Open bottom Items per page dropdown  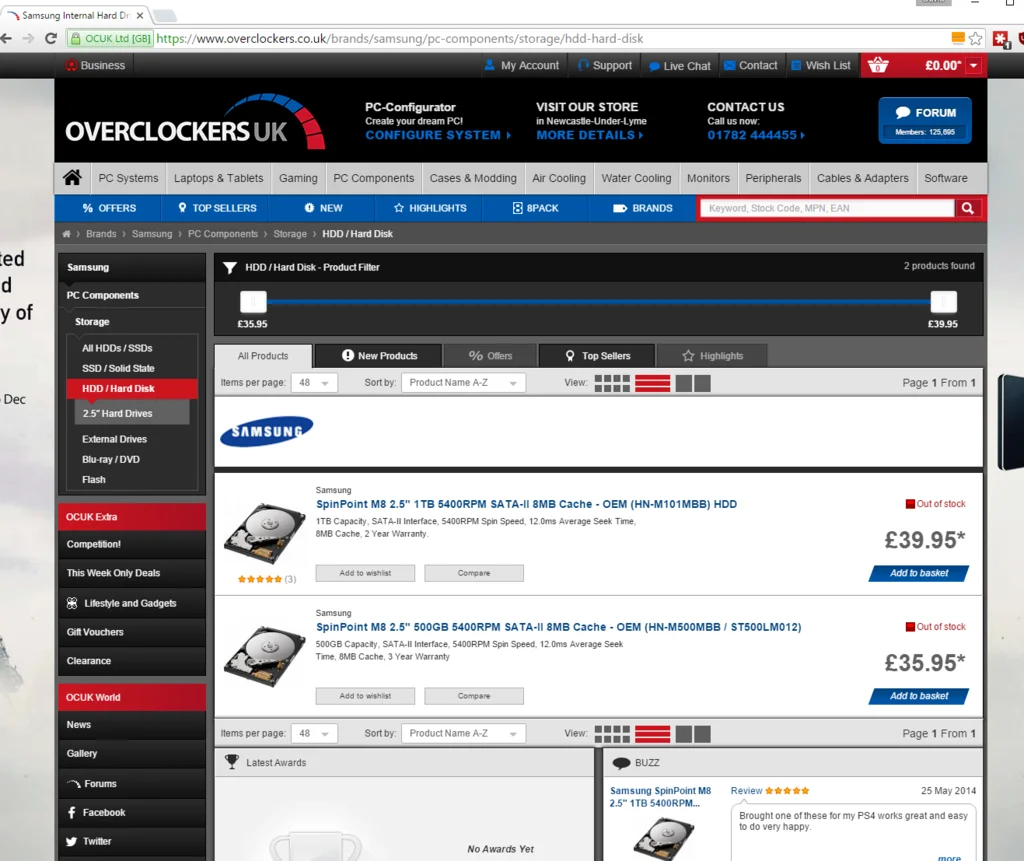click(314, 734)
